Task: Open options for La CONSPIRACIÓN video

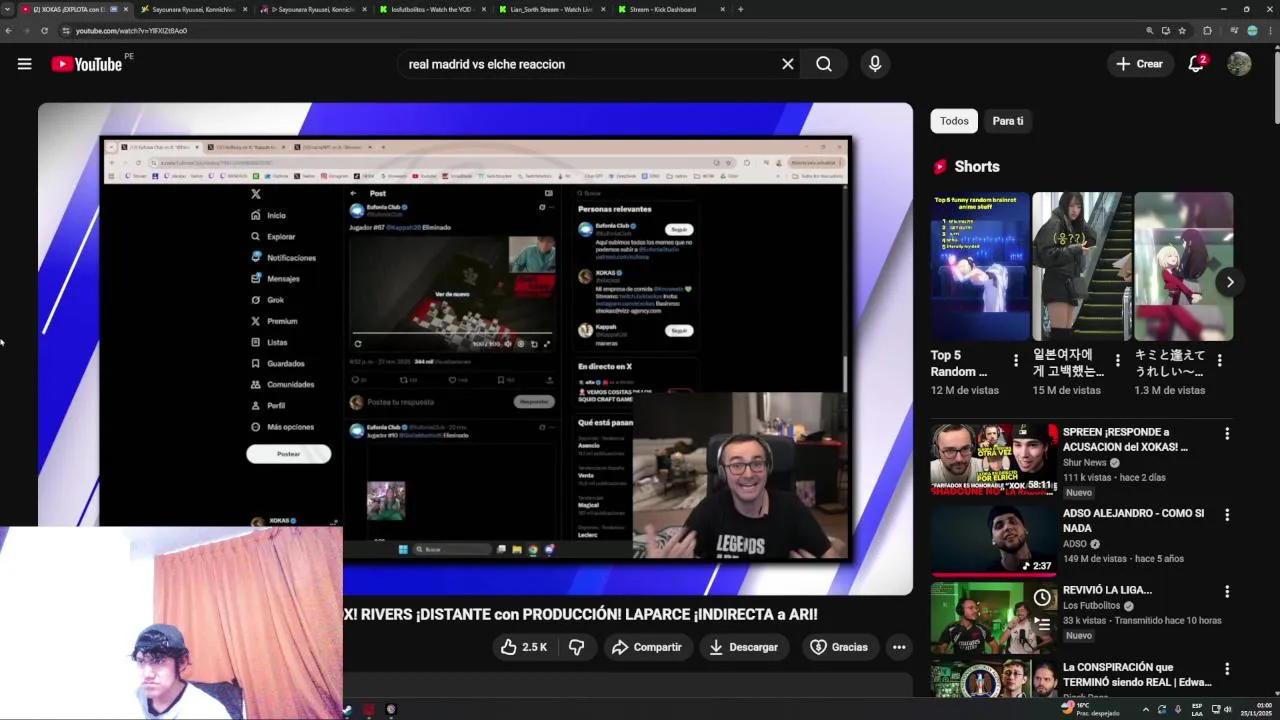Action: (1227, 669)
